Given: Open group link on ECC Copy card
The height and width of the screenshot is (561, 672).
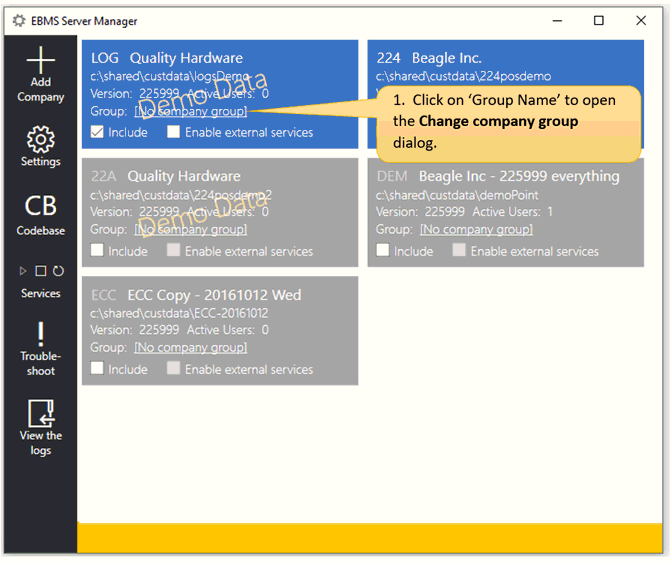Looking at the screenshot, I should click(x=190, y=348).
